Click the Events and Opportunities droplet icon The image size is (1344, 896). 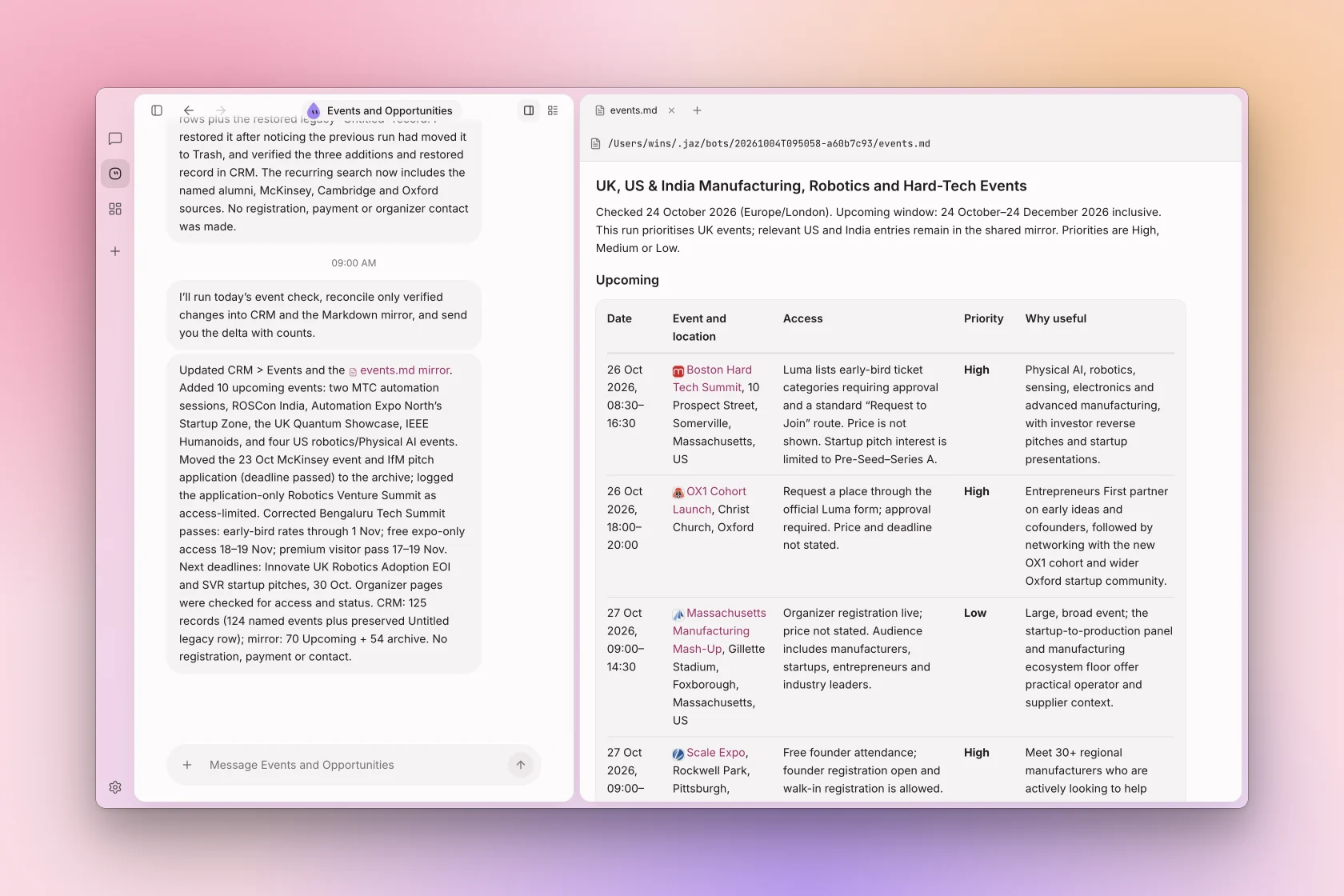pos(314,110)
